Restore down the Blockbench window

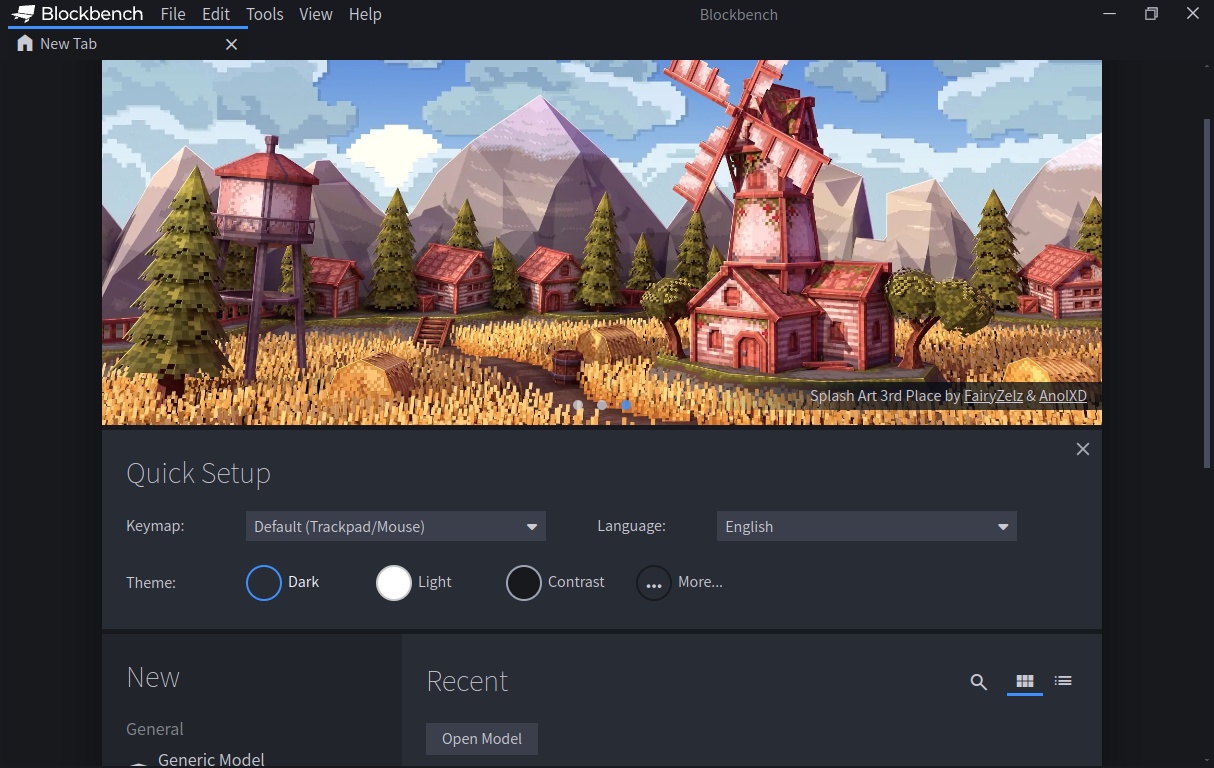[x=1151, y=14]
